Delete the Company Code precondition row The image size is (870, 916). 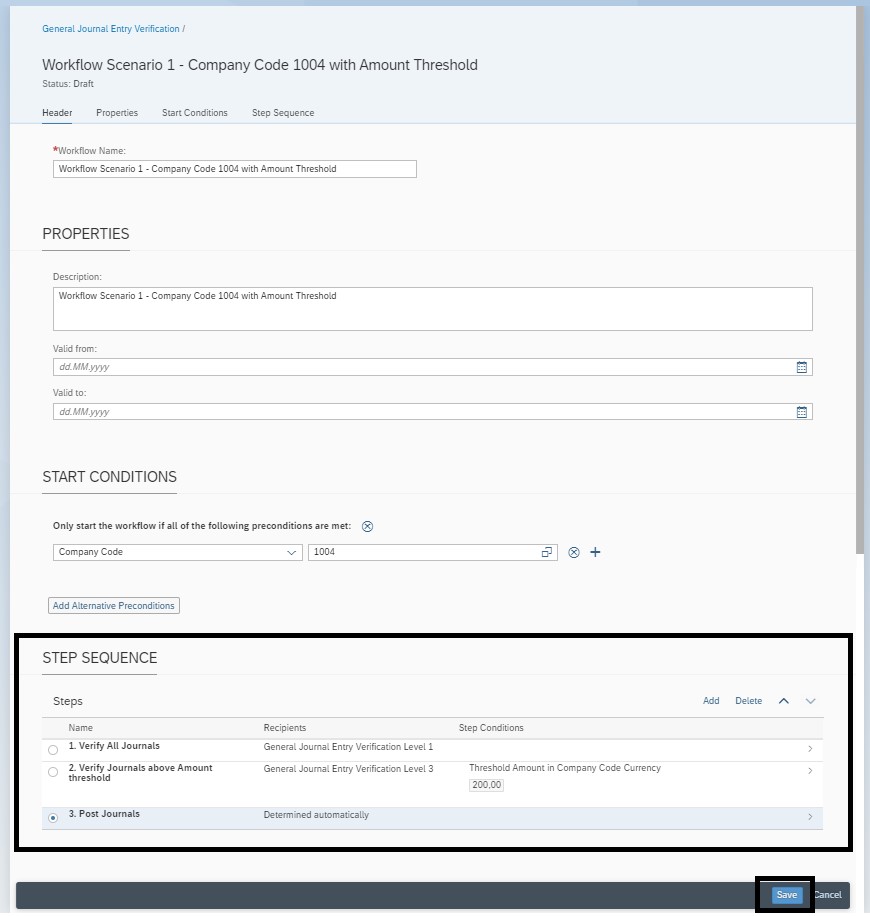pos(574,552)
